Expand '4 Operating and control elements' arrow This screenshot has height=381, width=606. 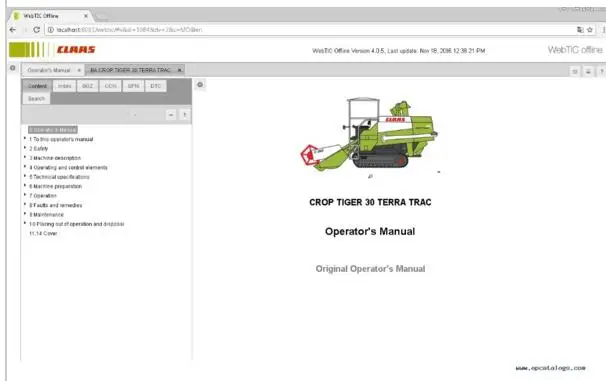point(25,167)
